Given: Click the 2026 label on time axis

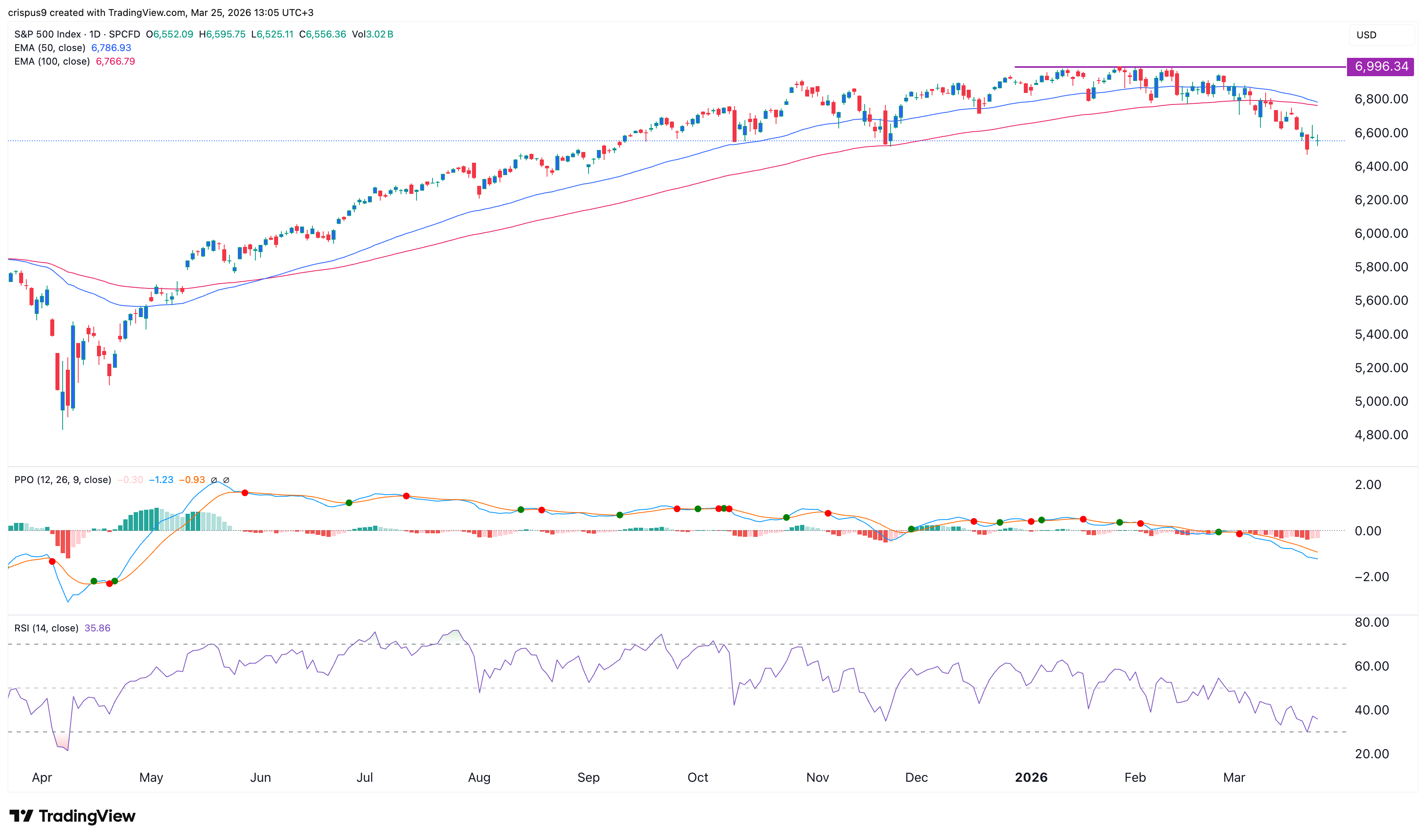Looking at the screenshot, I should [1031, 777].
